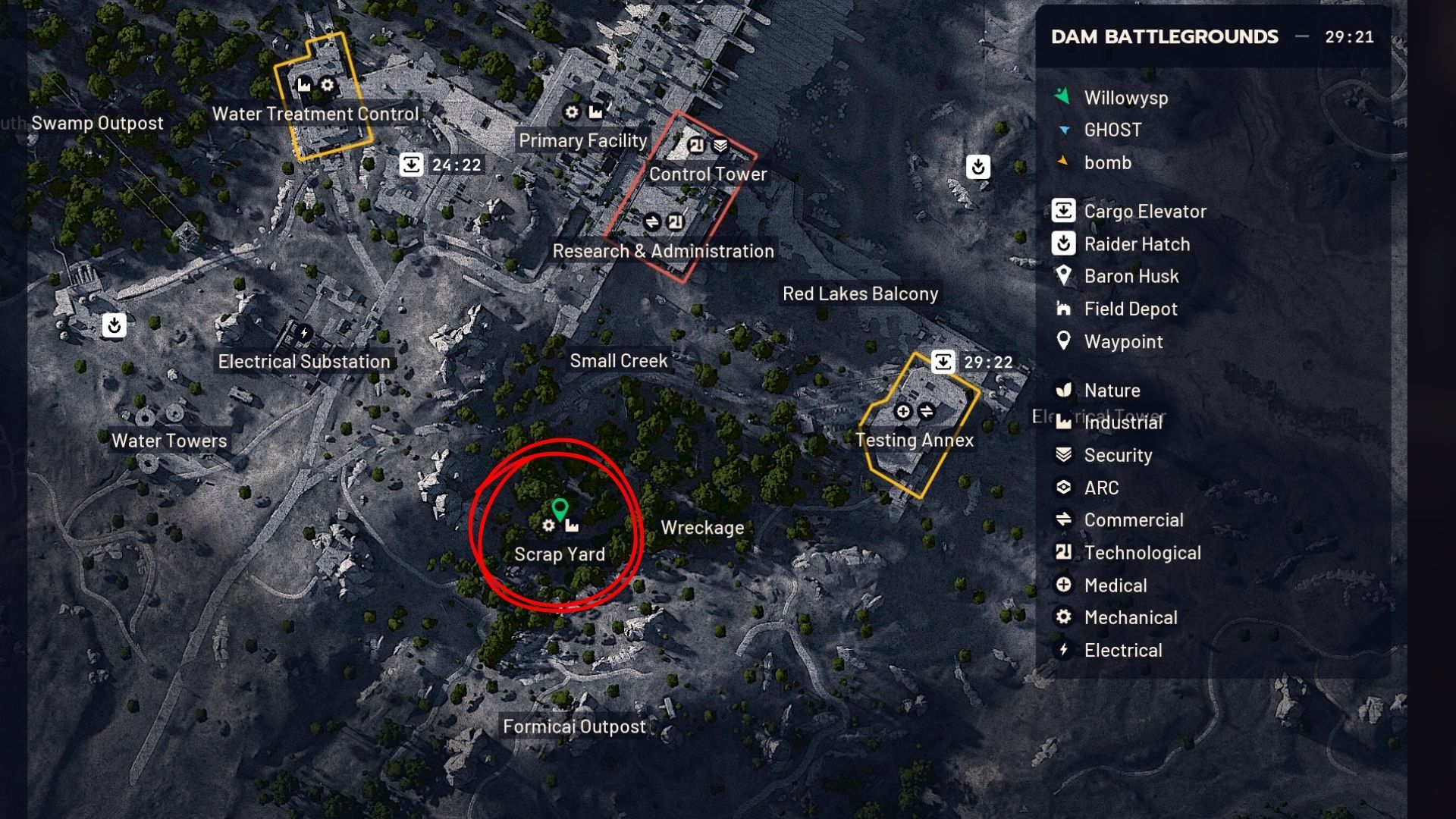Click the Industrial icon at Water Treatment Control
The image size is (1456, 819).
304,85
